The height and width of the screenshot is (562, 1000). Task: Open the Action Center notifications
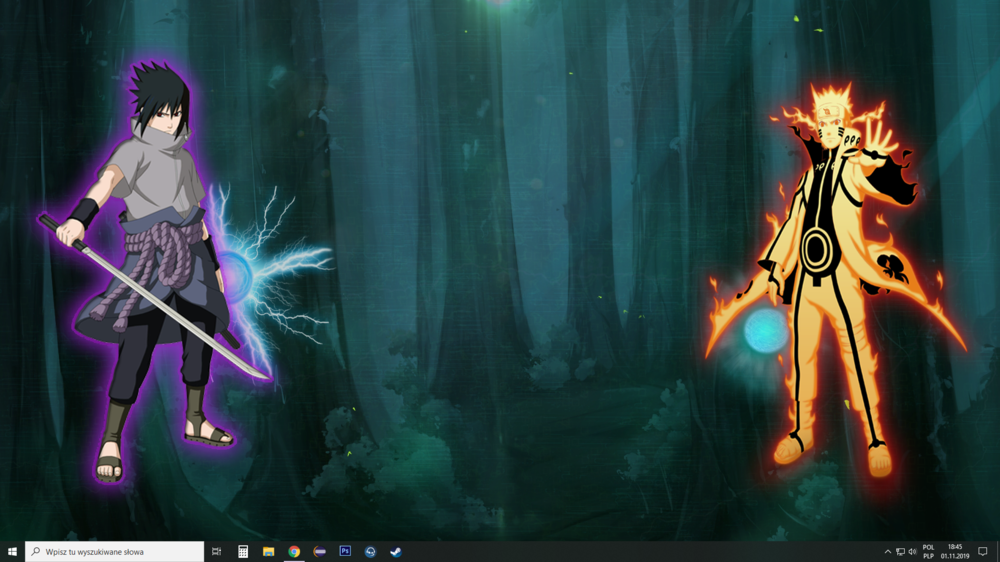[983, 552]
